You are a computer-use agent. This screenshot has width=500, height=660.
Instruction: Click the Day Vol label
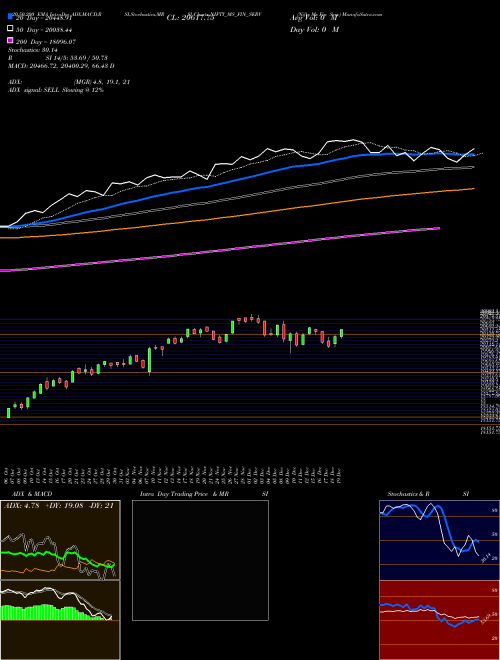tap(314, 29)
